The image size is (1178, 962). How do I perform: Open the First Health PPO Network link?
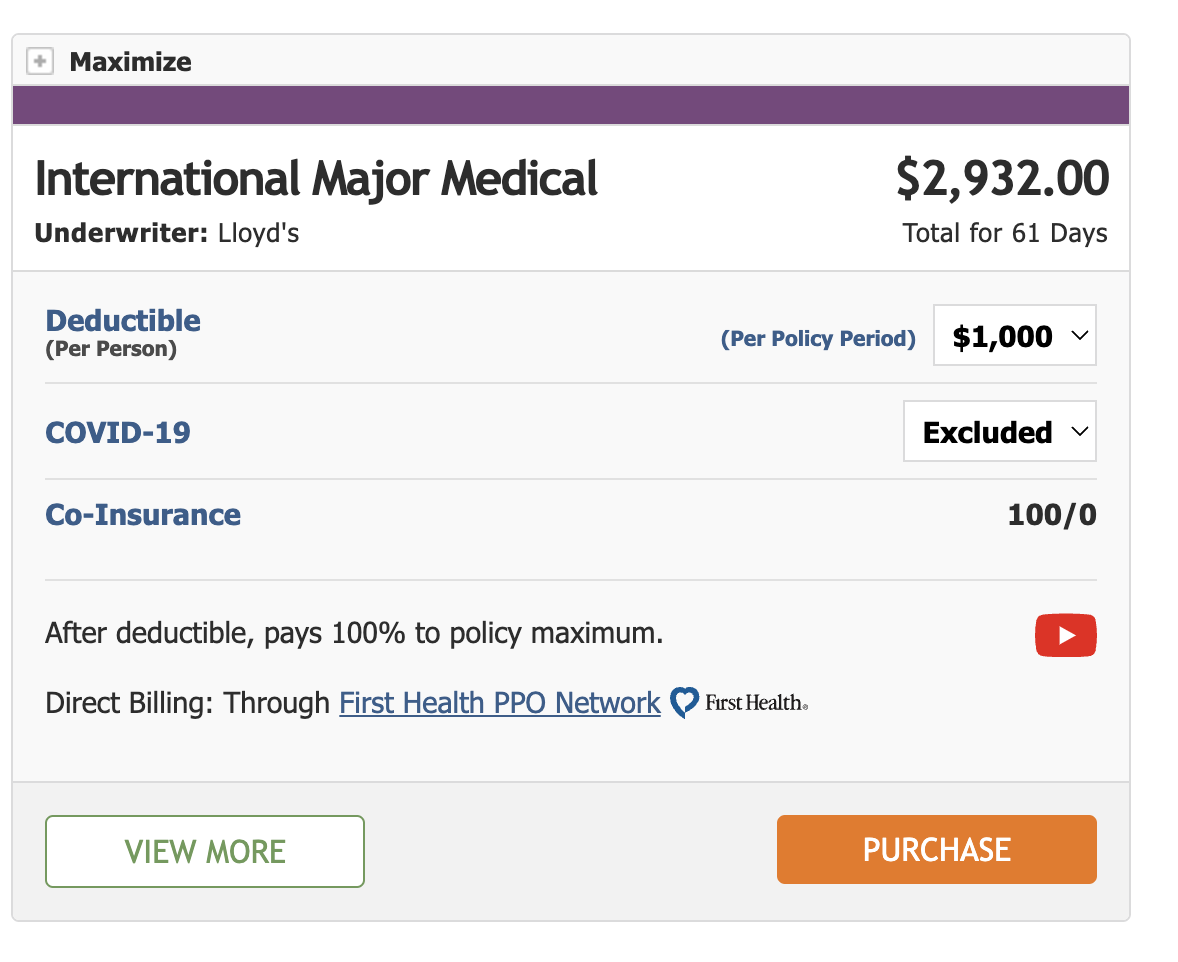pyautogui.click(x=500, y=703)
